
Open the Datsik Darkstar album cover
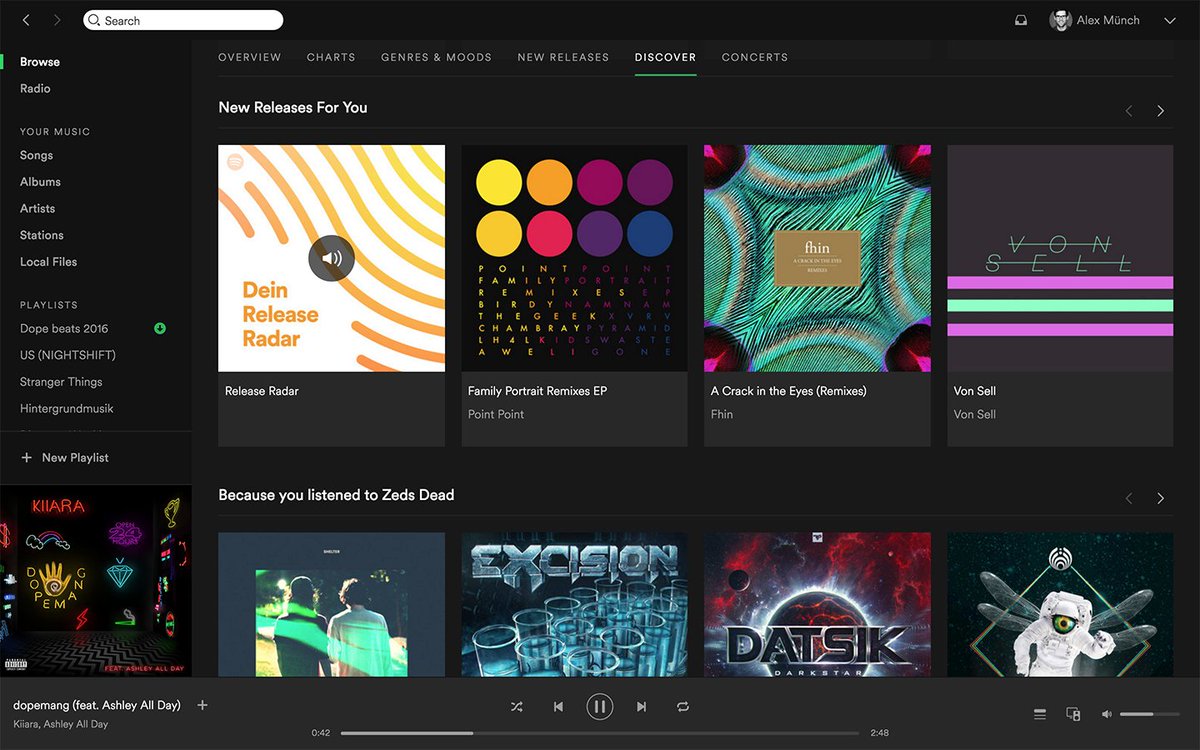pos(817,604)
